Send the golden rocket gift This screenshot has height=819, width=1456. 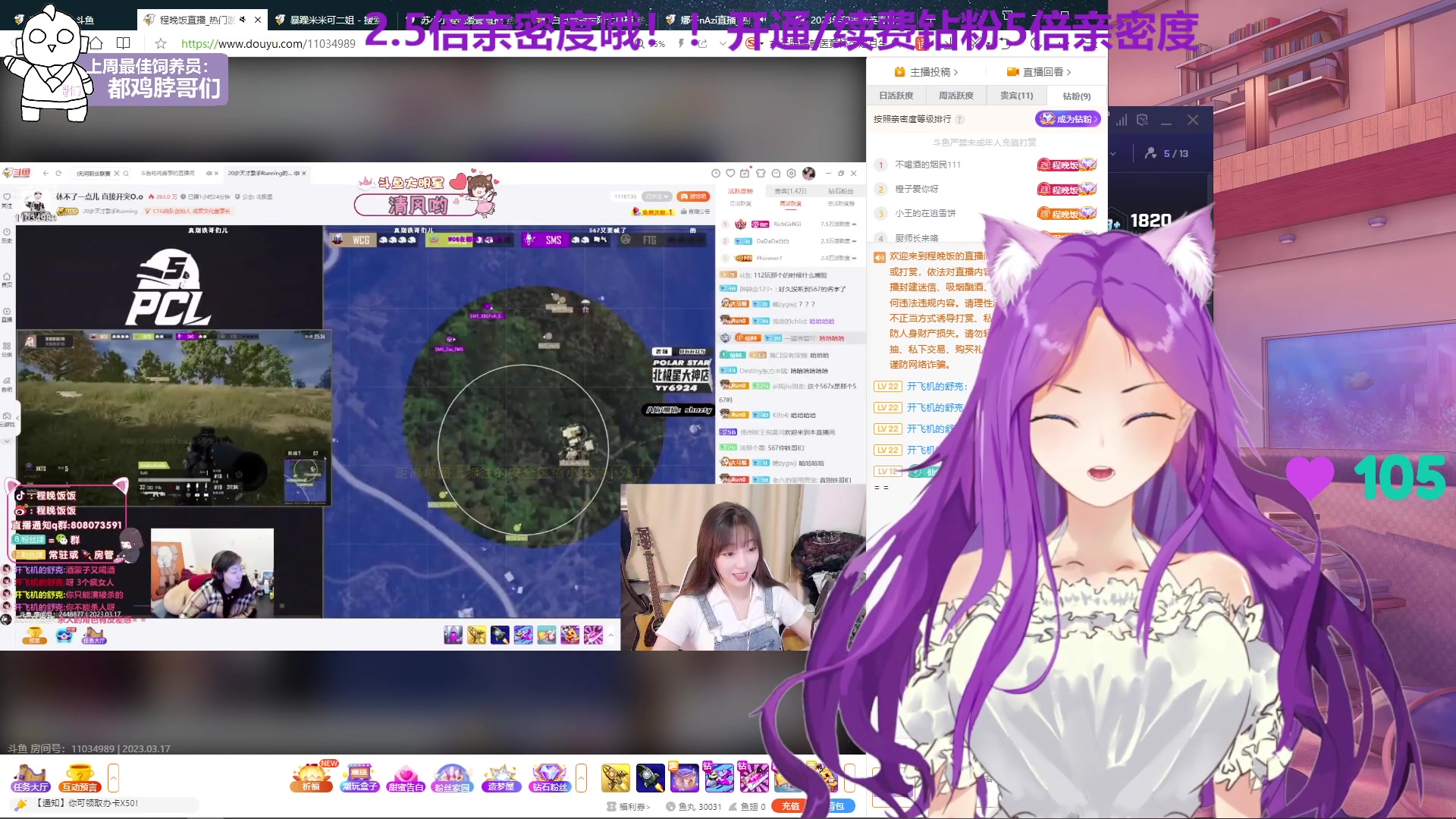pos(616,778)
